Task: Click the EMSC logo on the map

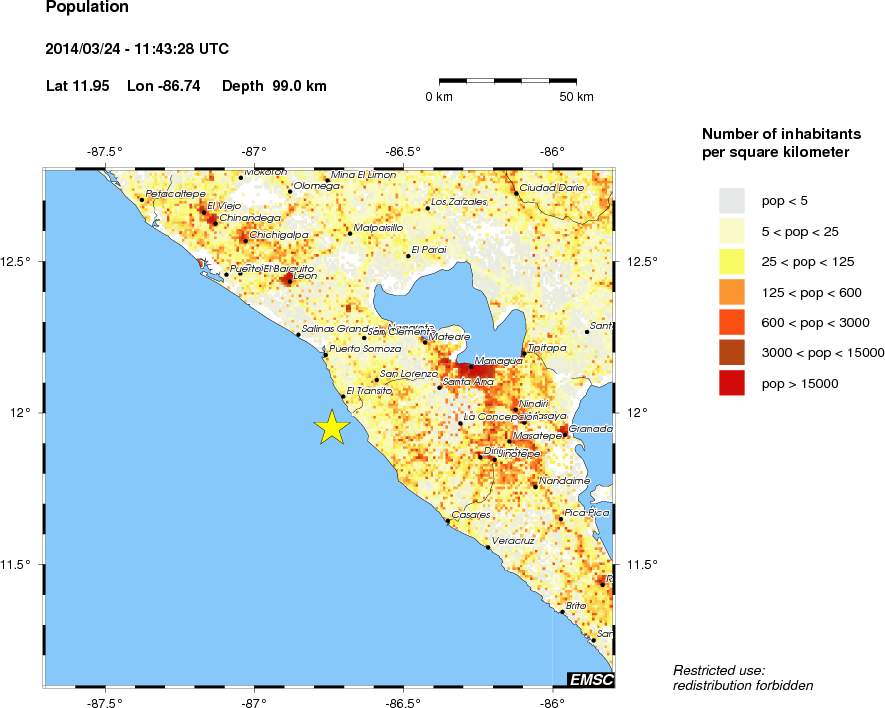Action: (x=590, y=680)
